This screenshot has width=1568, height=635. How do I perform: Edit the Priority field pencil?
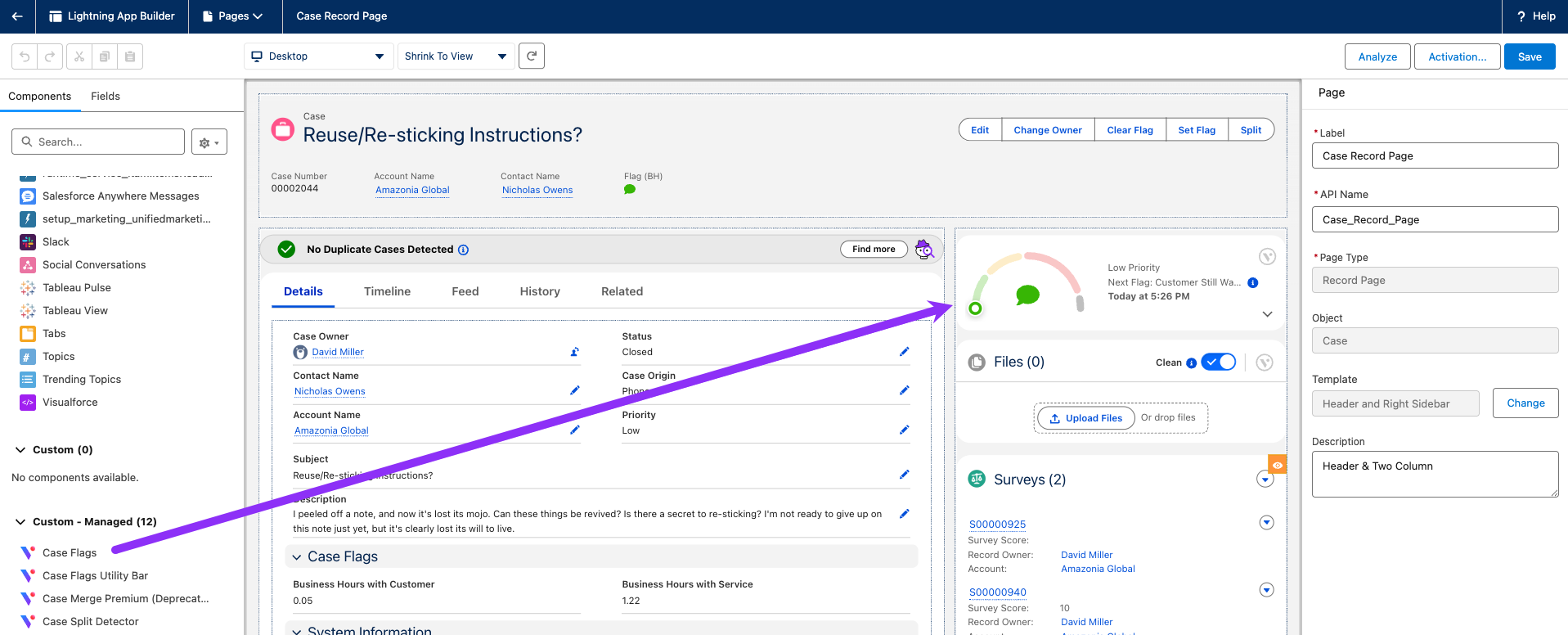[x=904, y=430]
